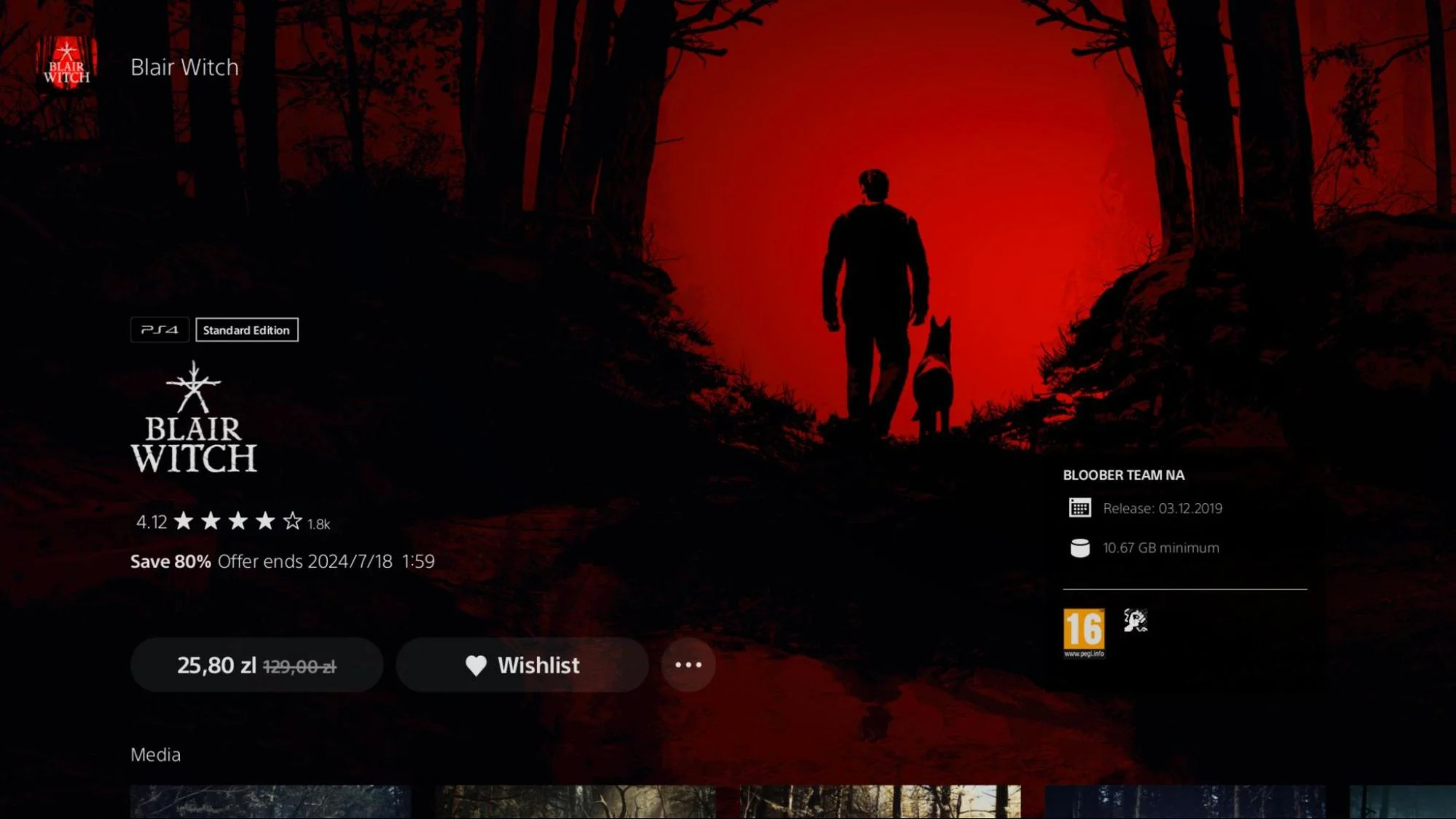The image size is (1456, 819).
Task: Click the PEGI violence descriptor icon
Action: (1136, 620)
